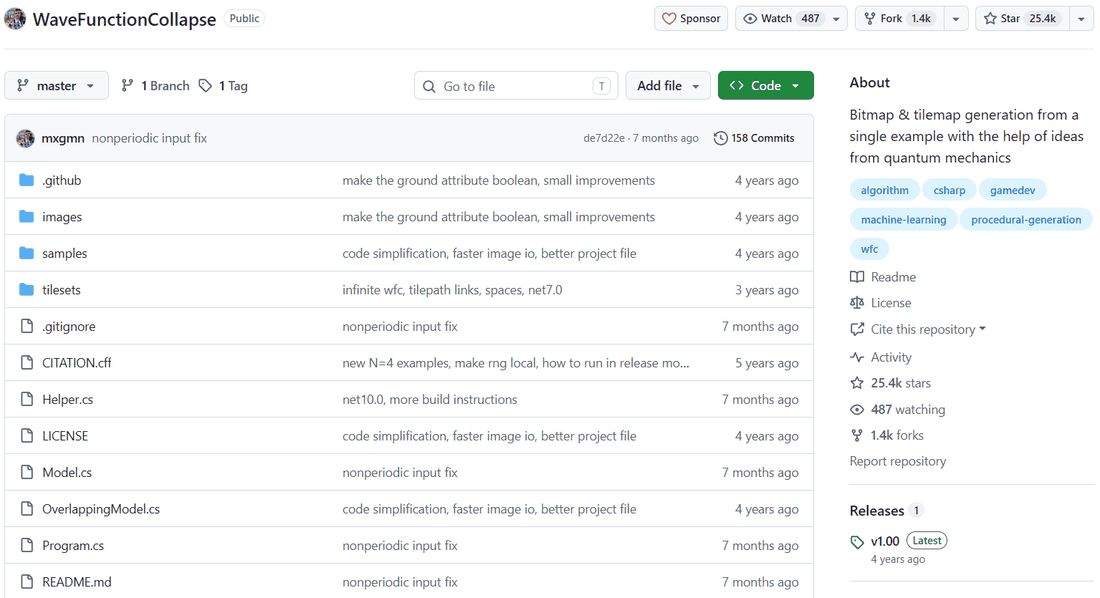Open the Add file dropdown

coord(668,86)
